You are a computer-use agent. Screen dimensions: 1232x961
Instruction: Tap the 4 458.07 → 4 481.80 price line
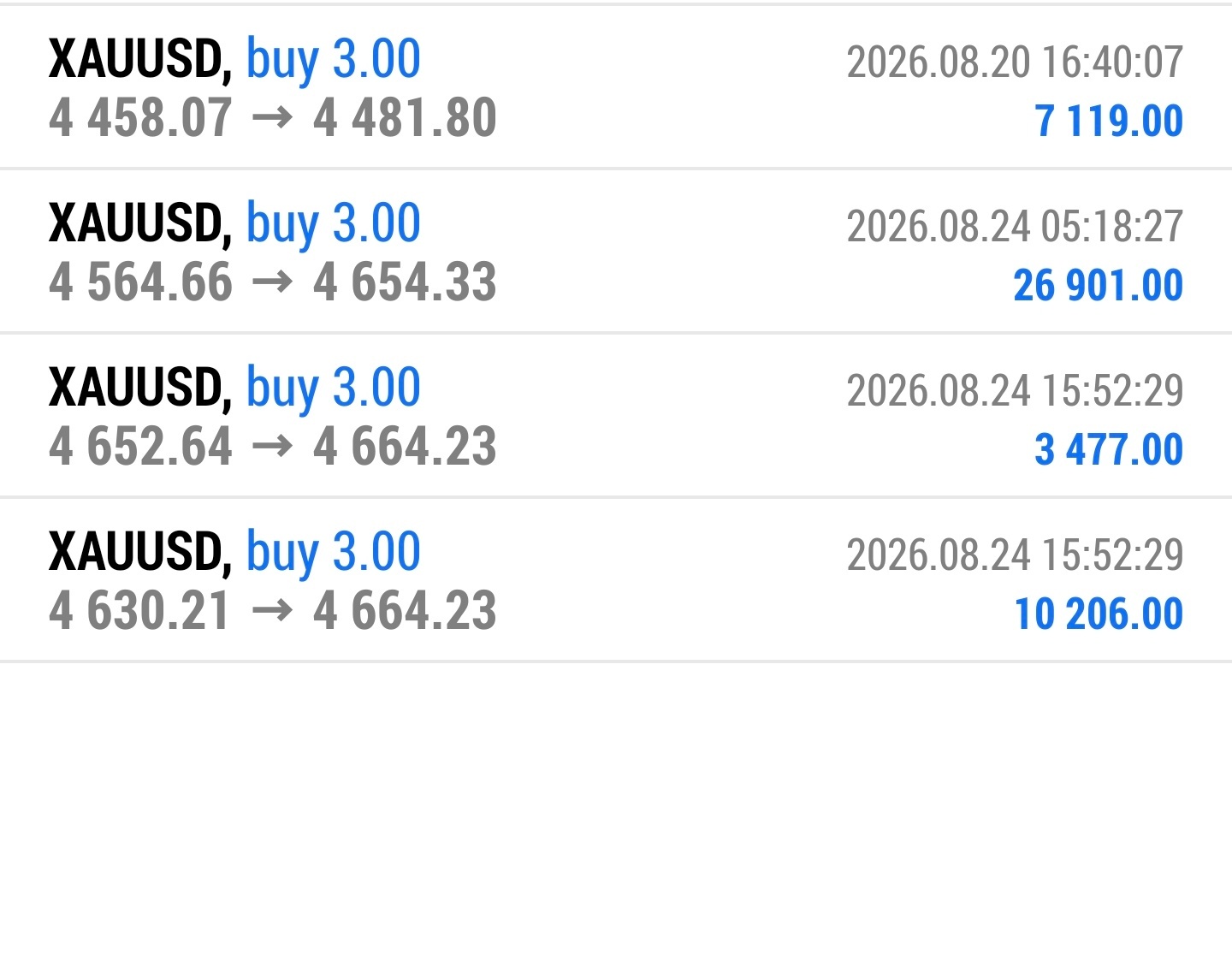(x=272, y=118)
